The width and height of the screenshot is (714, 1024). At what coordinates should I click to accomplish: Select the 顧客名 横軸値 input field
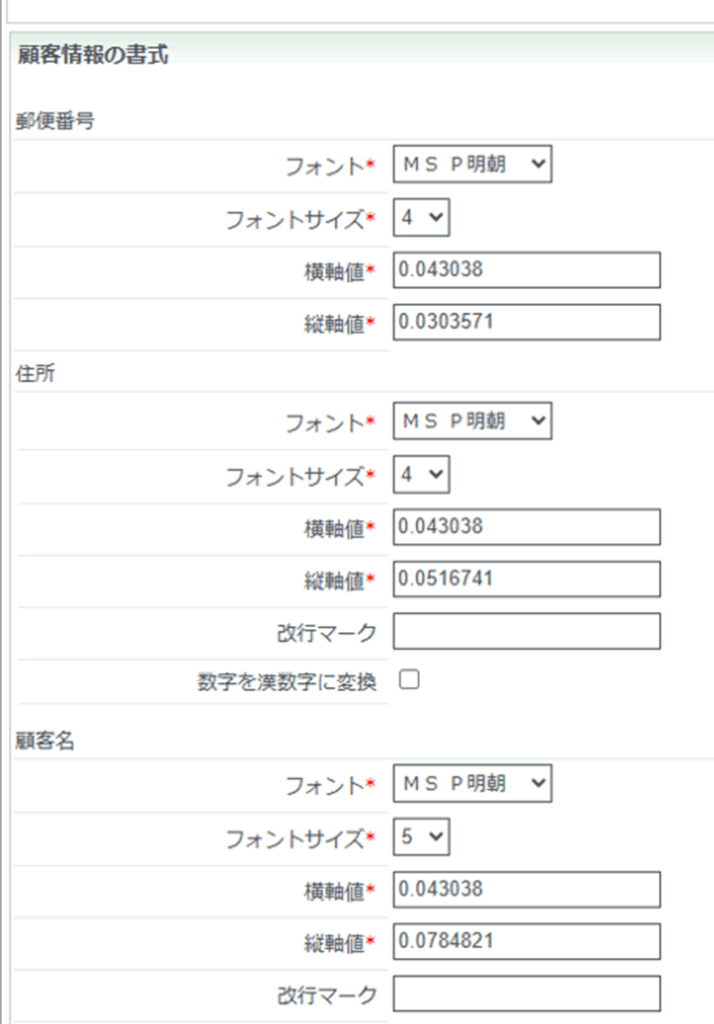[527, 889]
